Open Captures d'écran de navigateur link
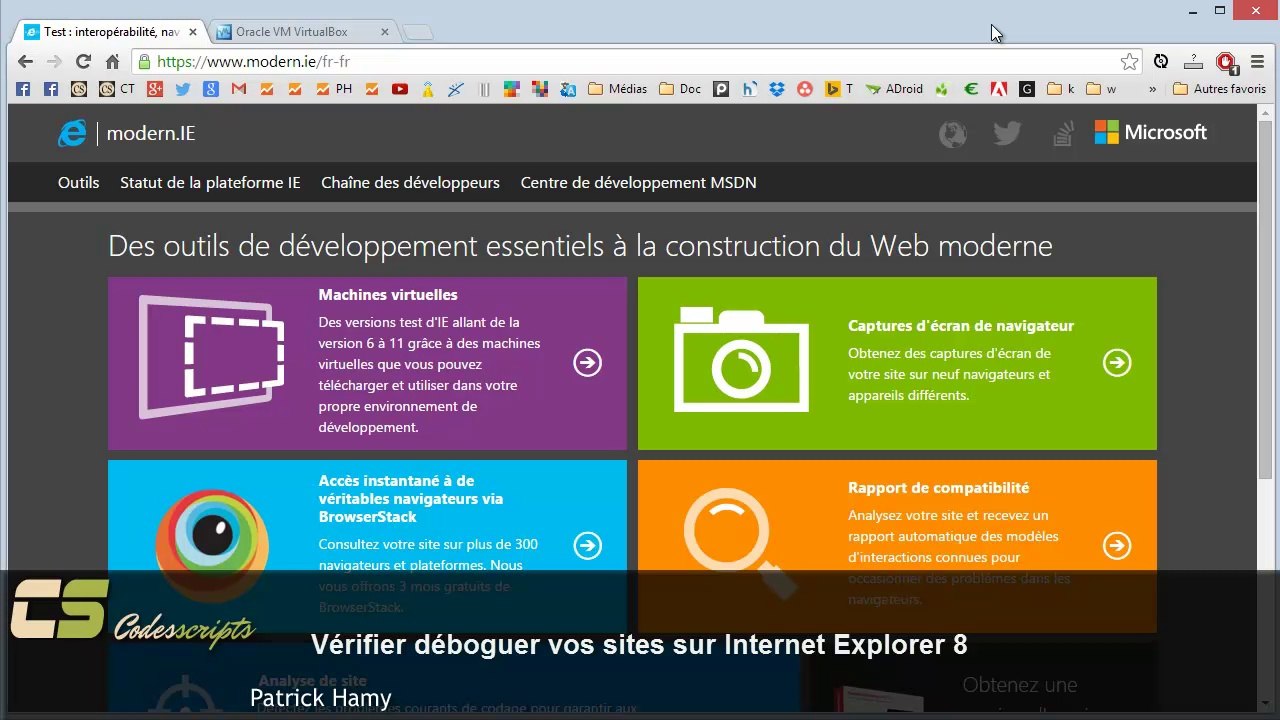The height and width of the screenshot is (720, 1280). (x=961, y=326)
